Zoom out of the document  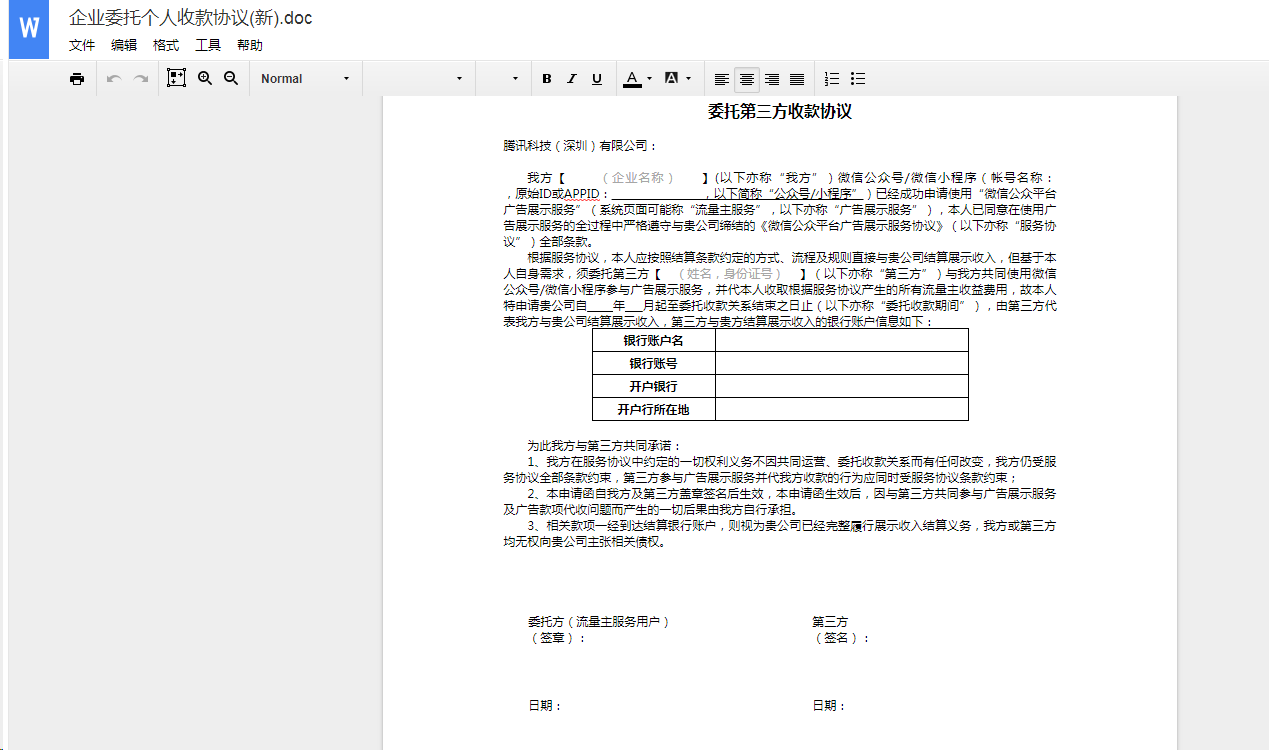231,78
